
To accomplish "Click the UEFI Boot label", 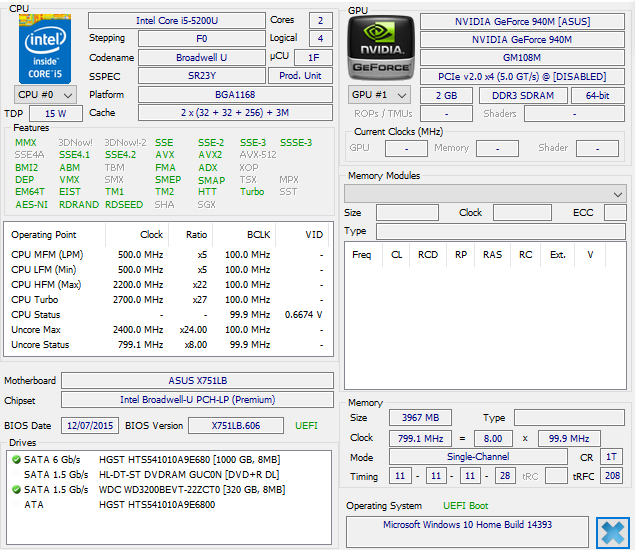I will click(x=465, y=506).
